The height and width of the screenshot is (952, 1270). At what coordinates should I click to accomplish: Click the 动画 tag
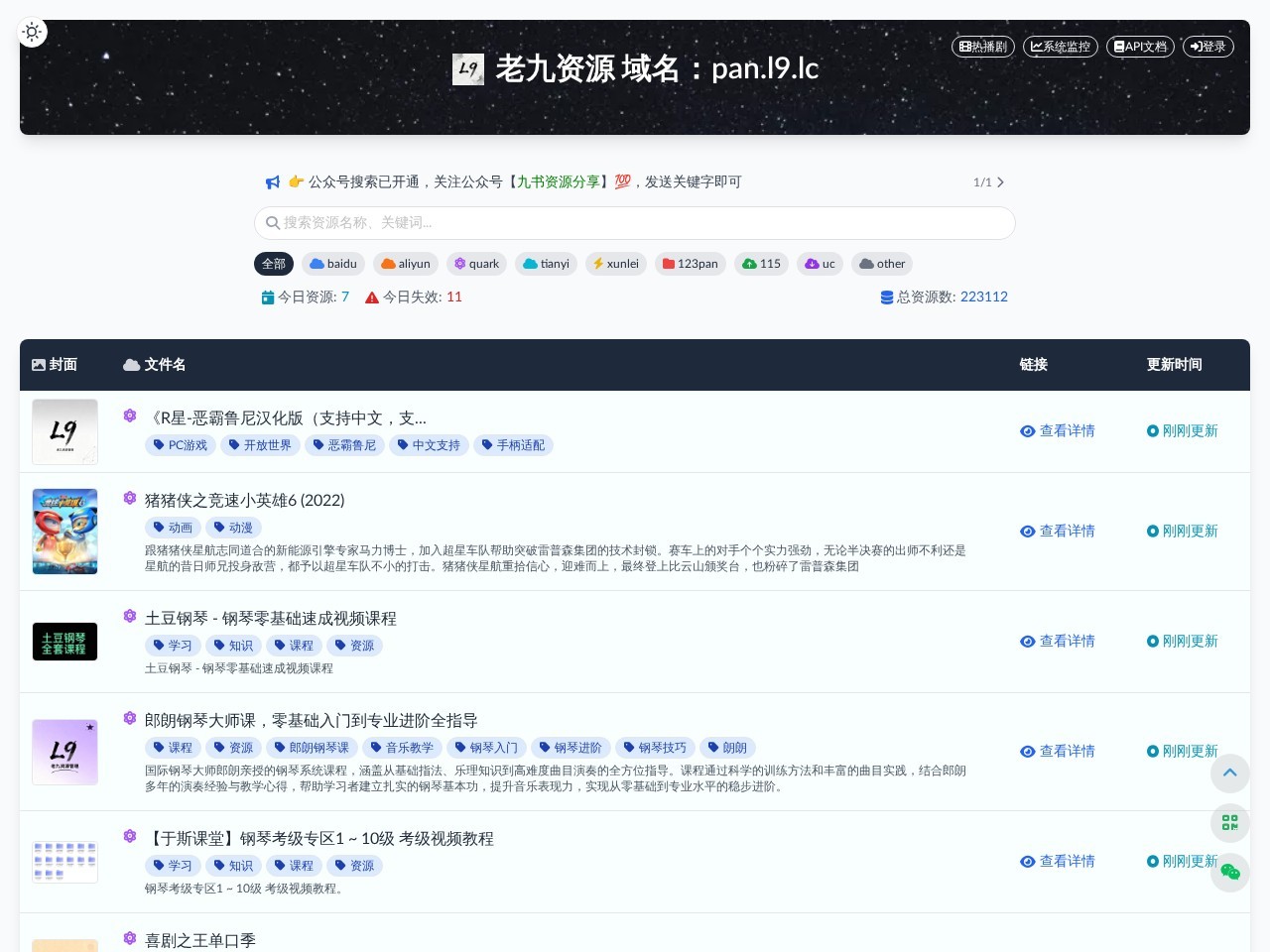point(173,528)
